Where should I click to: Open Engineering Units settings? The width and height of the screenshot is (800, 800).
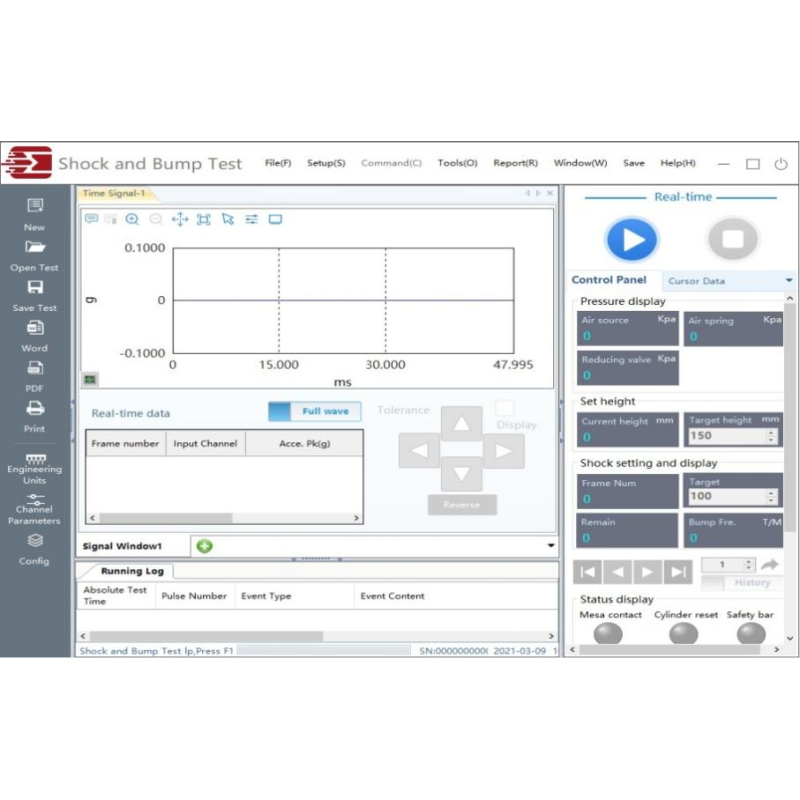coord(35,469)
